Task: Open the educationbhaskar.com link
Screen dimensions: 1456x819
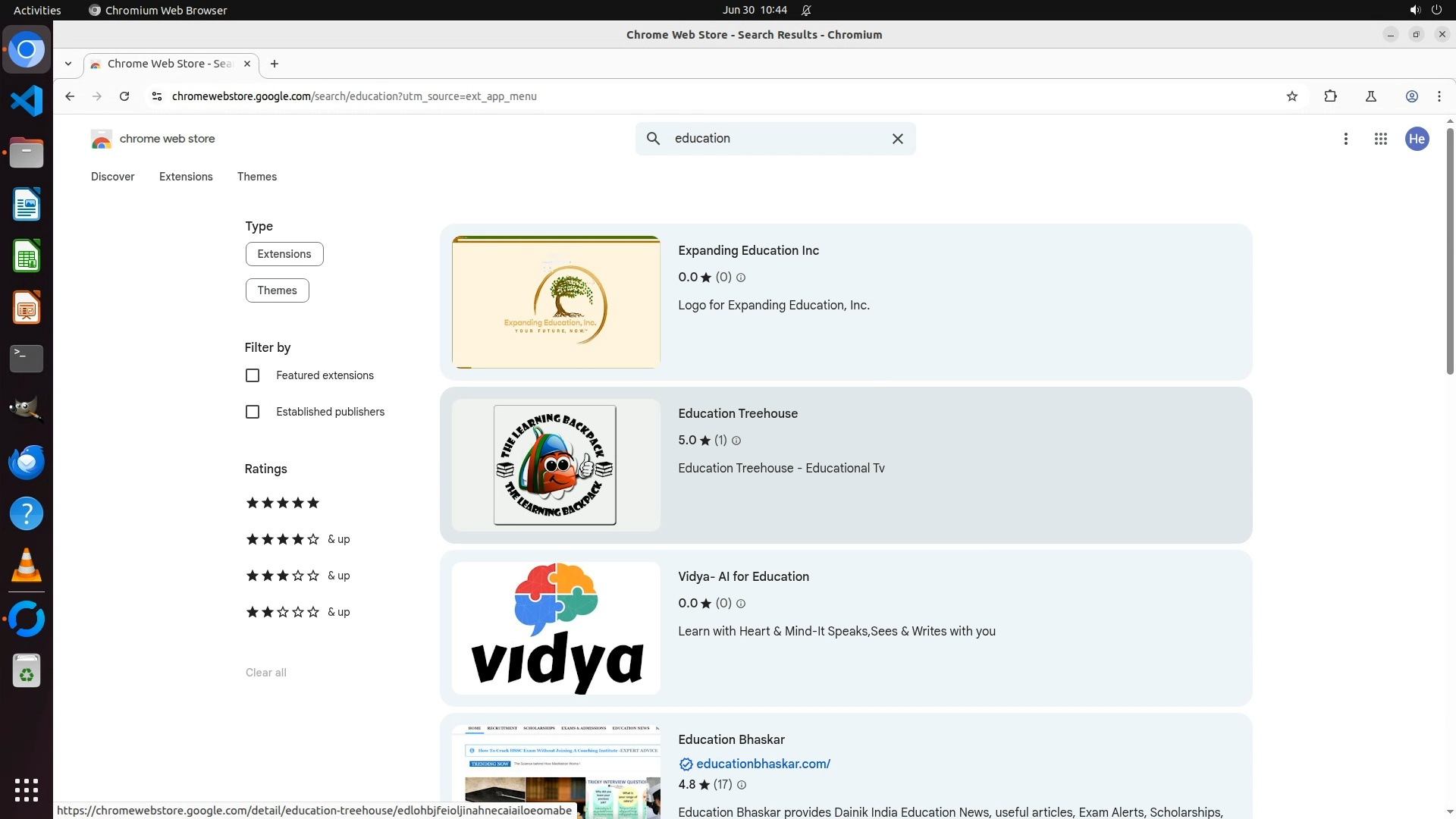Action: point(762,764)
